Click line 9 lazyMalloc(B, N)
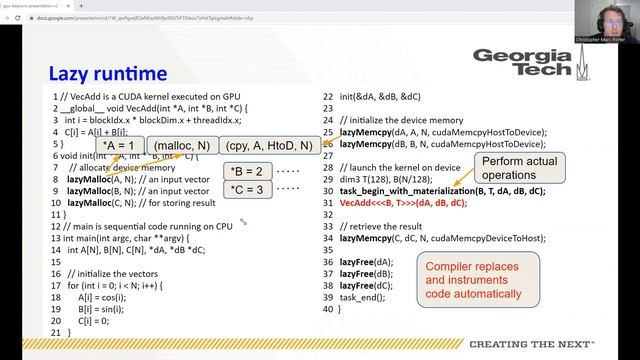This screenshot has height=360, width=640. (x=138, y=191)
